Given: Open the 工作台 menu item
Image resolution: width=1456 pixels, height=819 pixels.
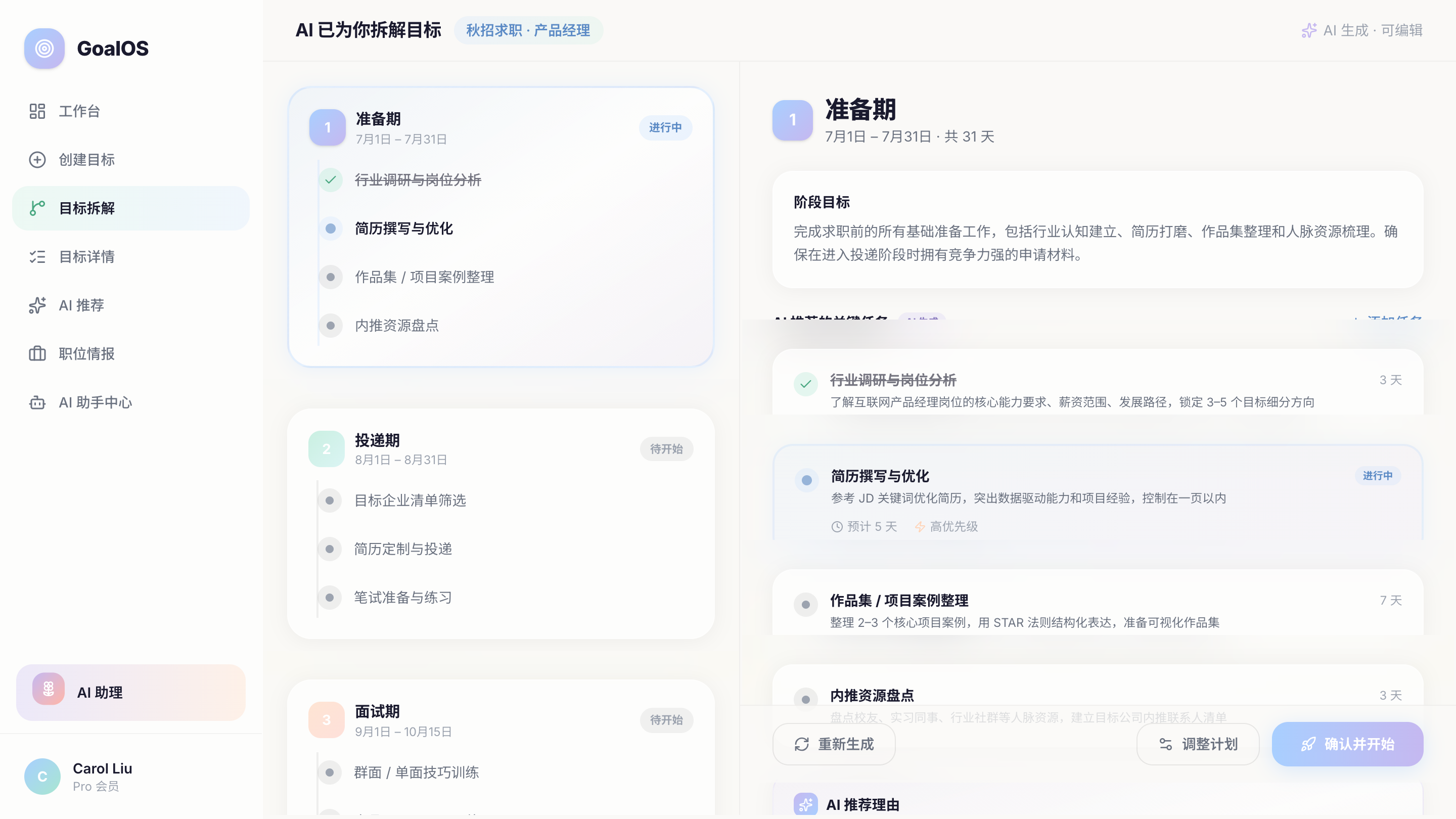Looking at the screenshot, I should pos(130,111).
